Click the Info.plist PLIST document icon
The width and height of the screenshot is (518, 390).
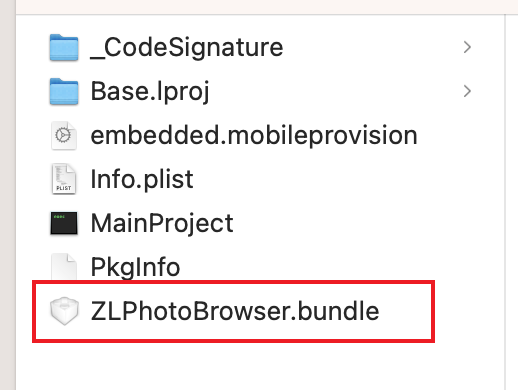64,179
